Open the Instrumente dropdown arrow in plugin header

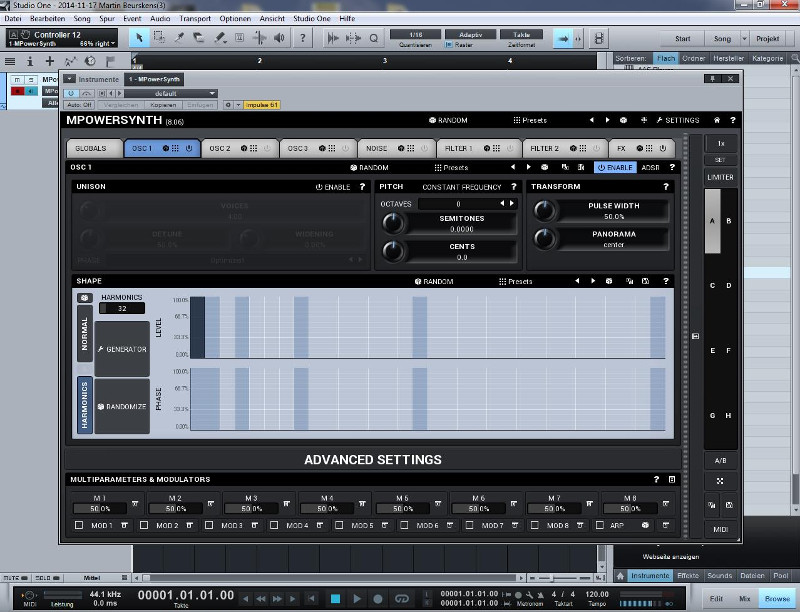[x=69, y=79]
